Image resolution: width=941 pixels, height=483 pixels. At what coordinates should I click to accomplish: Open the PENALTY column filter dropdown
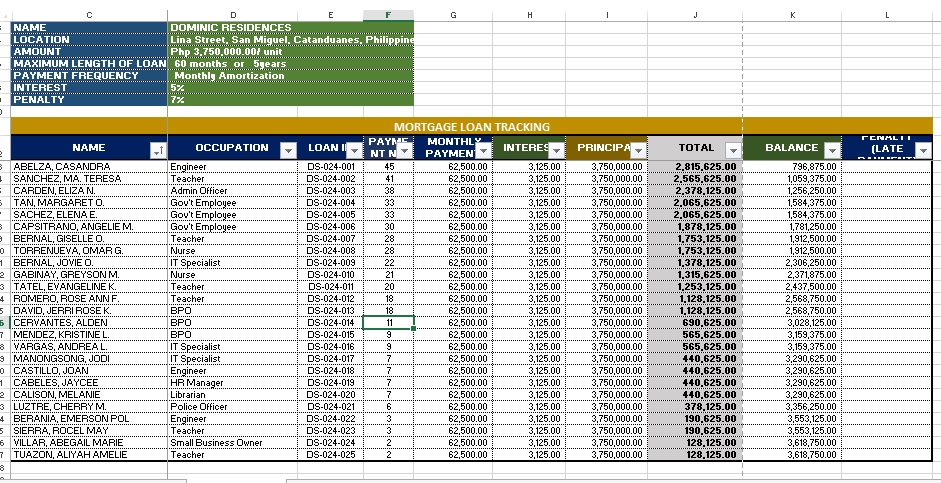[924, 152]
